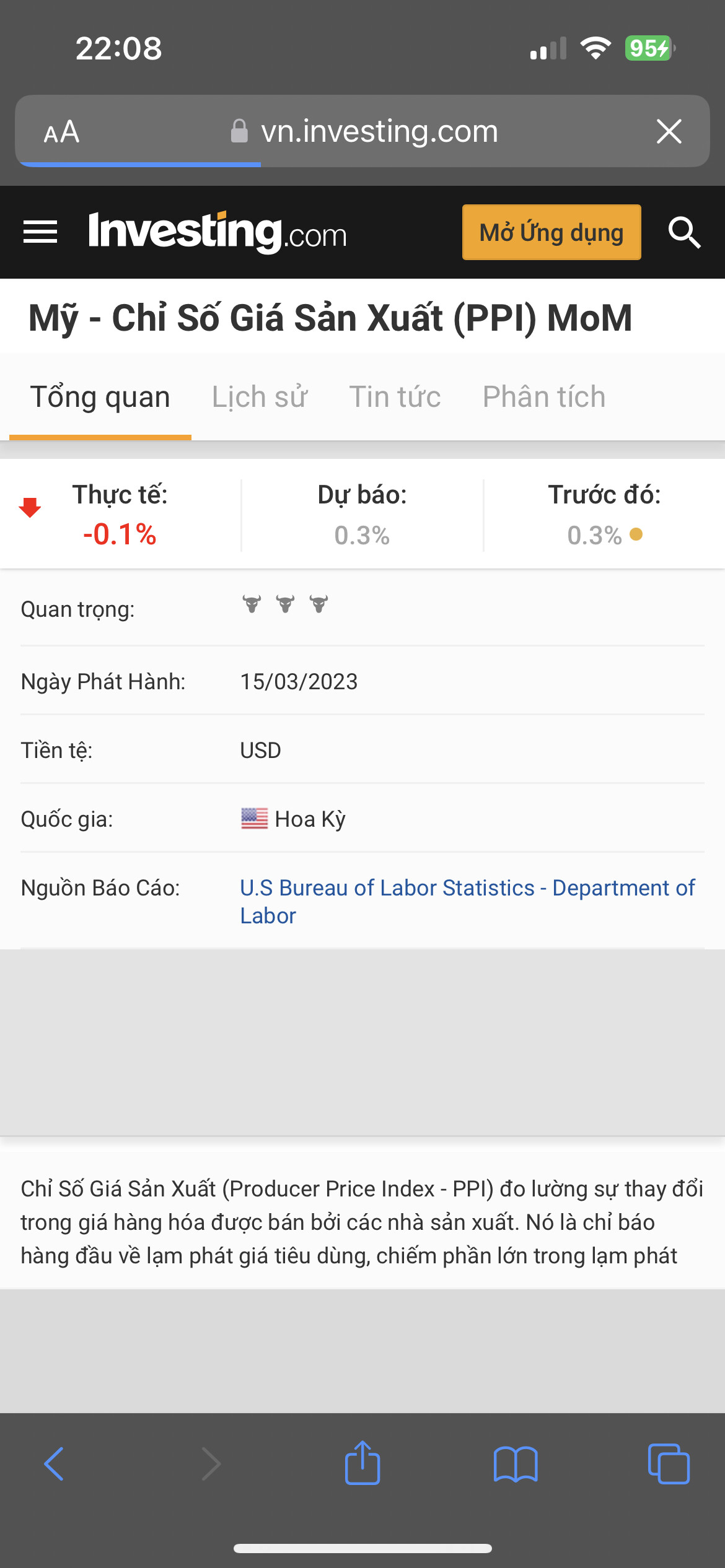This screenshot has width=725, height=1568.
Task: Open Safari bookmarks book icon
Action: tap(516, 1464)
